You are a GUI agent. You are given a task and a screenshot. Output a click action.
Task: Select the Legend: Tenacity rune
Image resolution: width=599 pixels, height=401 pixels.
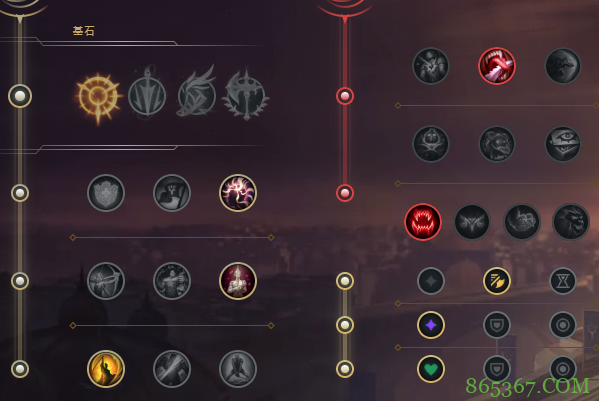(x=172, y=281)
